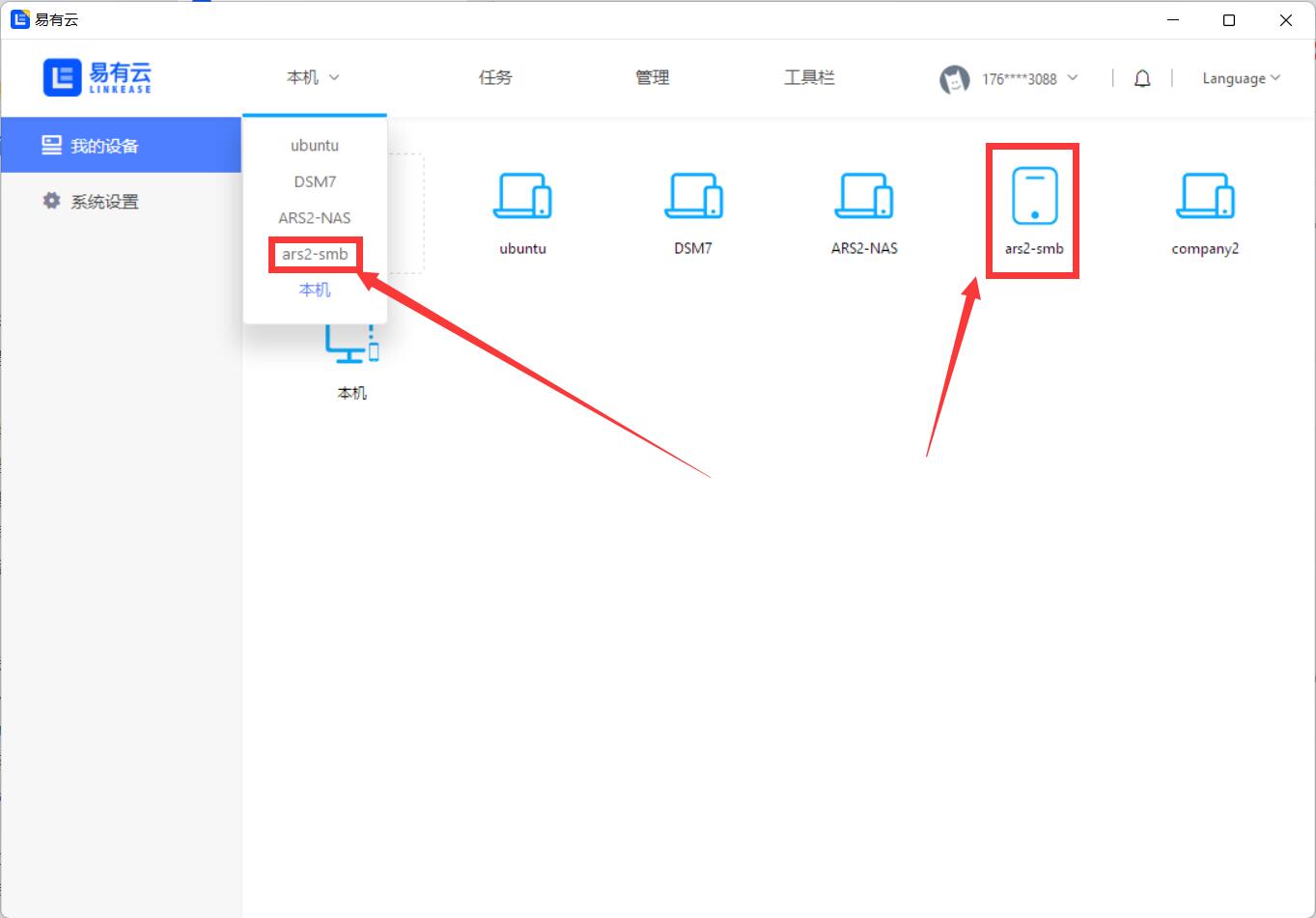Viewport: 1316px width, 918px height.
Task: Select ars2-smb in the dropdown list
Action: (x=315, y=255)
